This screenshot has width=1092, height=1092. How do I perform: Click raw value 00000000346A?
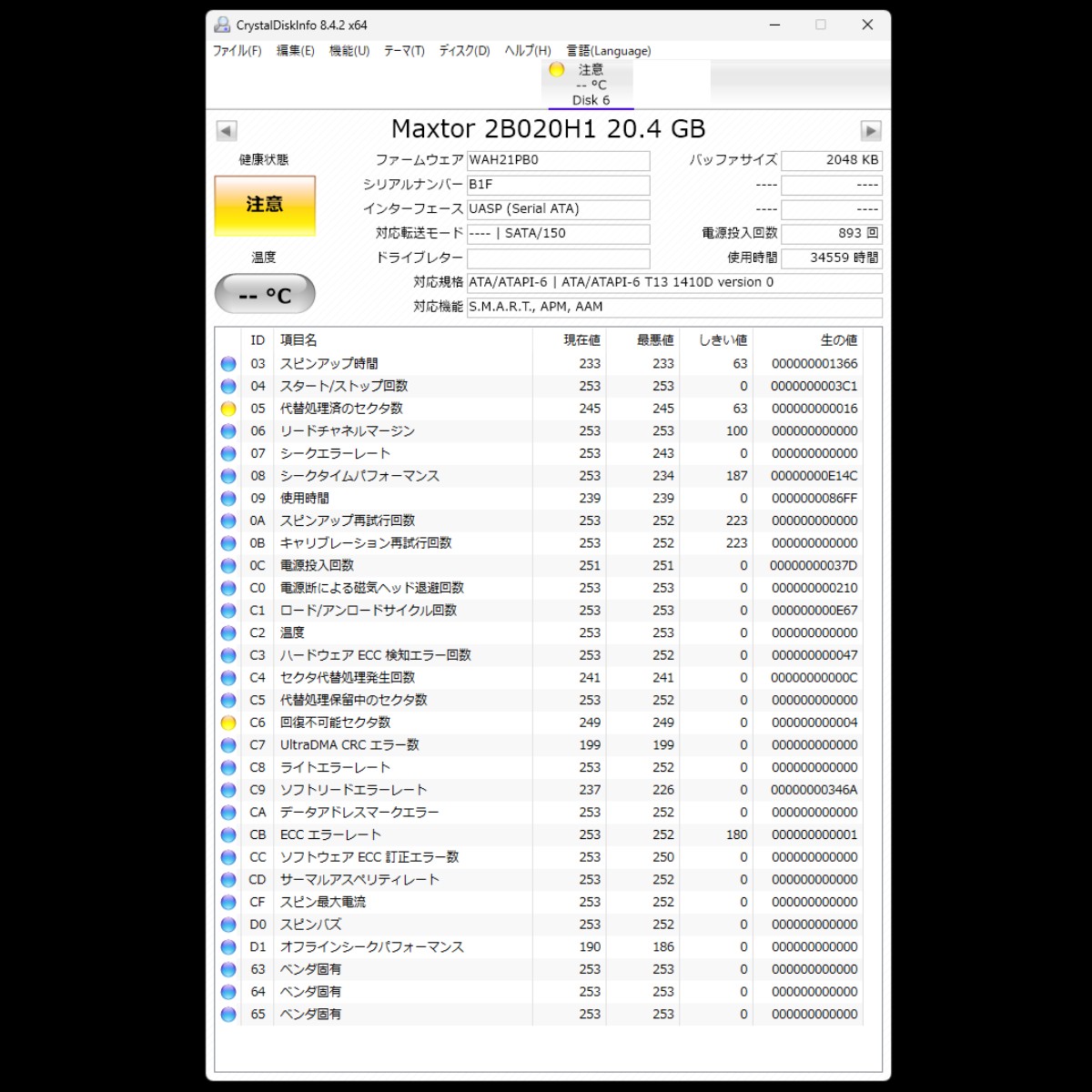(814, 790)
